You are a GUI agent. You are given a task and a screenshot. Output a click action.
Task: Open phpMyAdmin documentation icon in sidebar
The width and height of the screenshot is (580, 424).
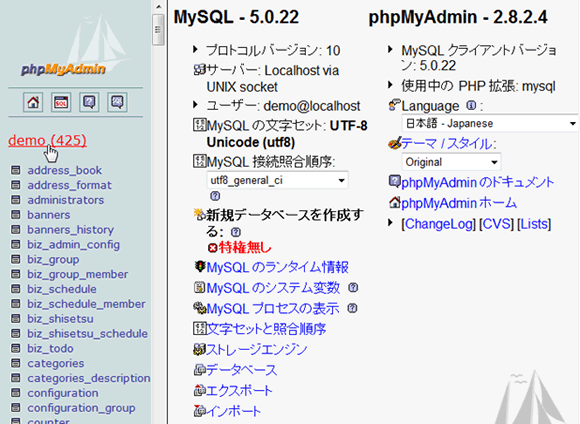tap(89, 102)
